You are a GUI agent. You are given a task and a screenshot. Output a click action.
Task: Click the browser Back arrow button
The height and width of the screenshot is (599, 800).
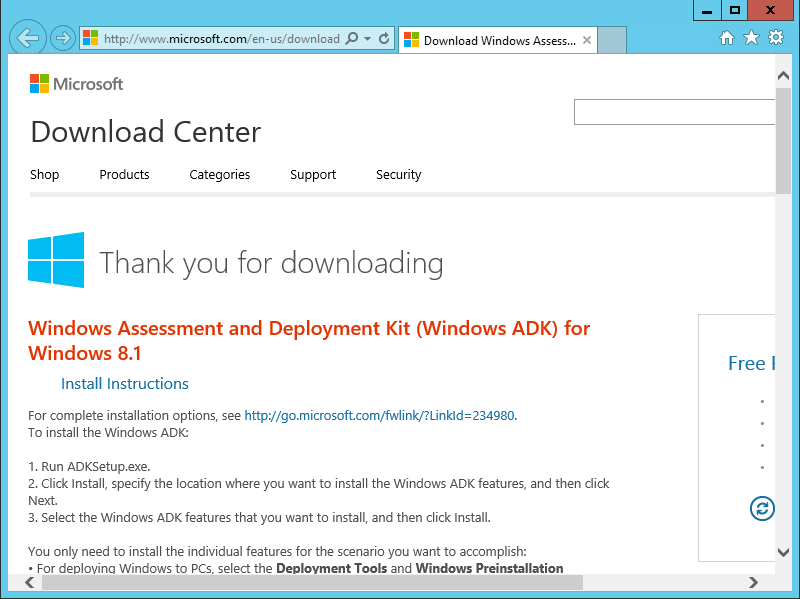pyautogui.click(x=27, y=39)
